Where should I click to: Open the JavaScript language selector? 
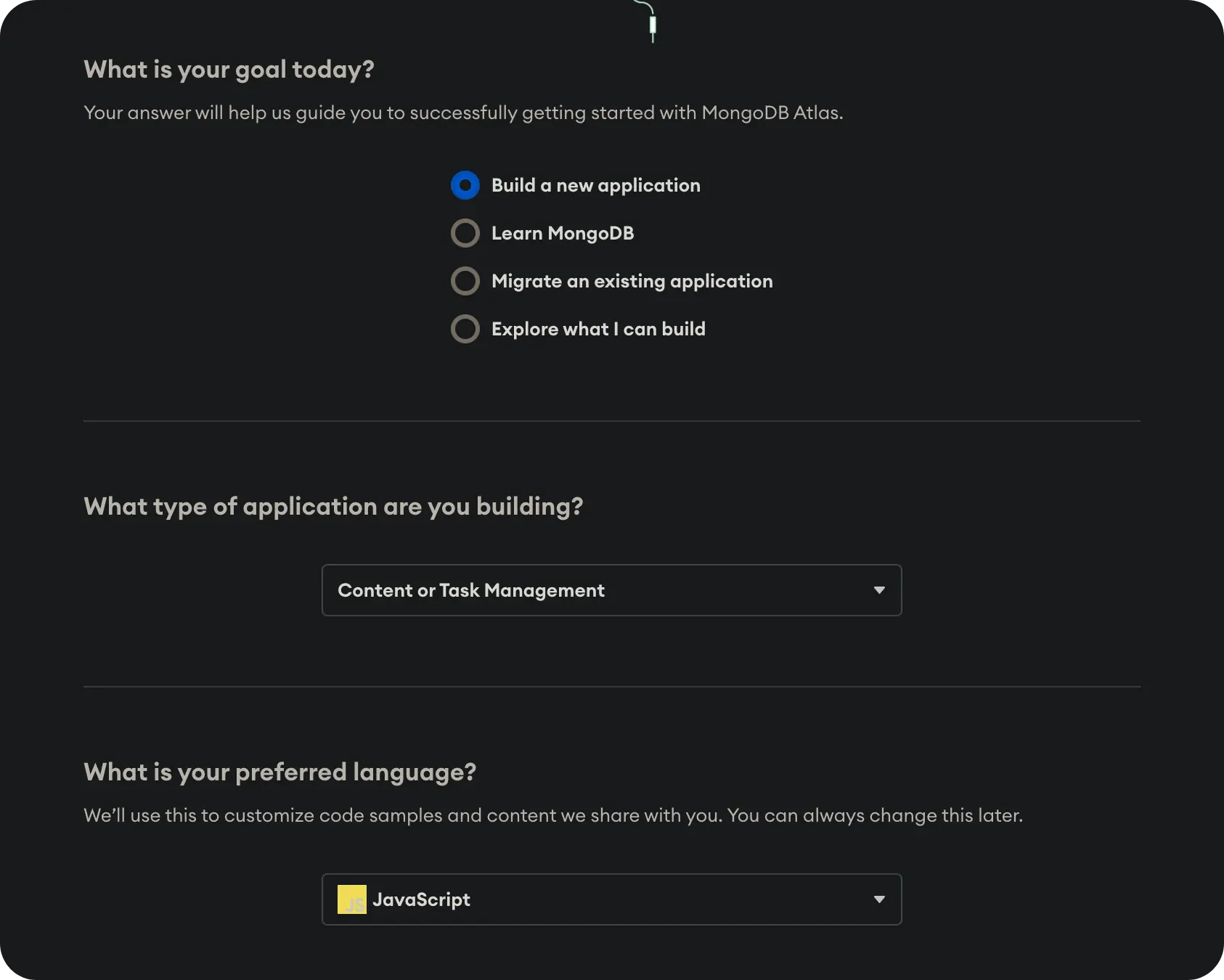[611, 899]
